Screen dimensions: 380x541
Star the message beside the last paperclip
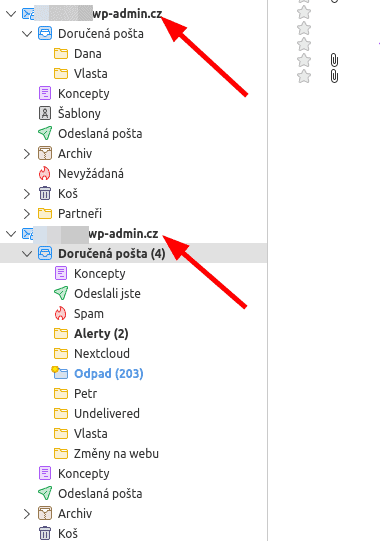pyautogui.click(x=304, y=76)
